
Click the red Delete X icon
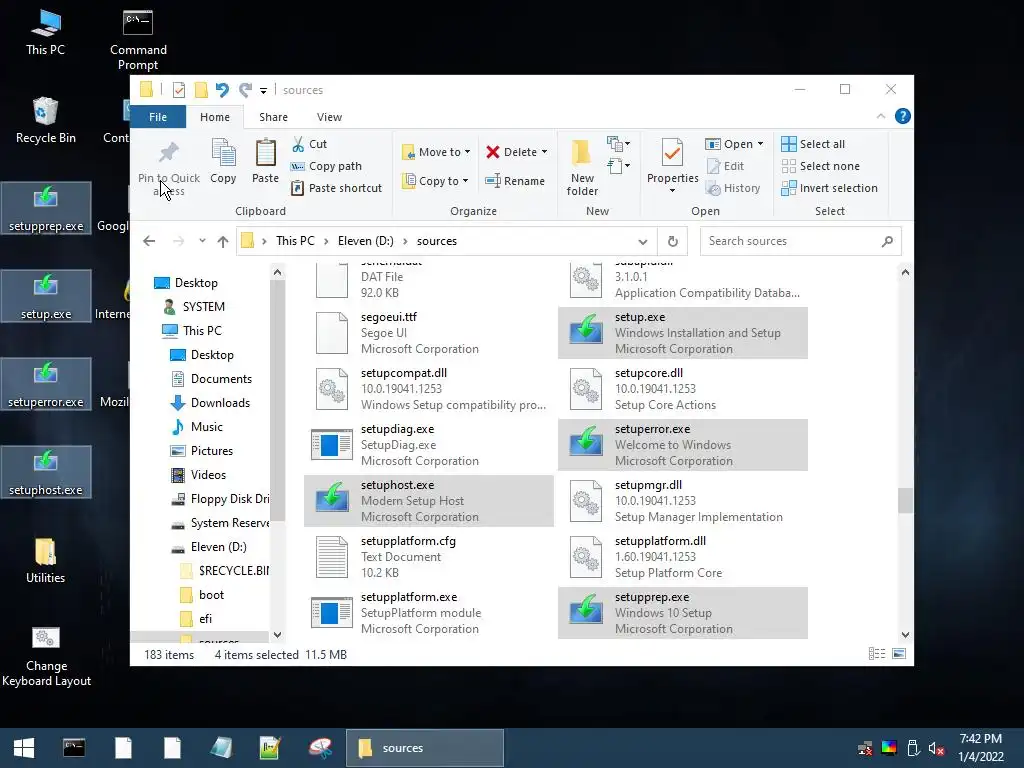[x=492, y=152]
